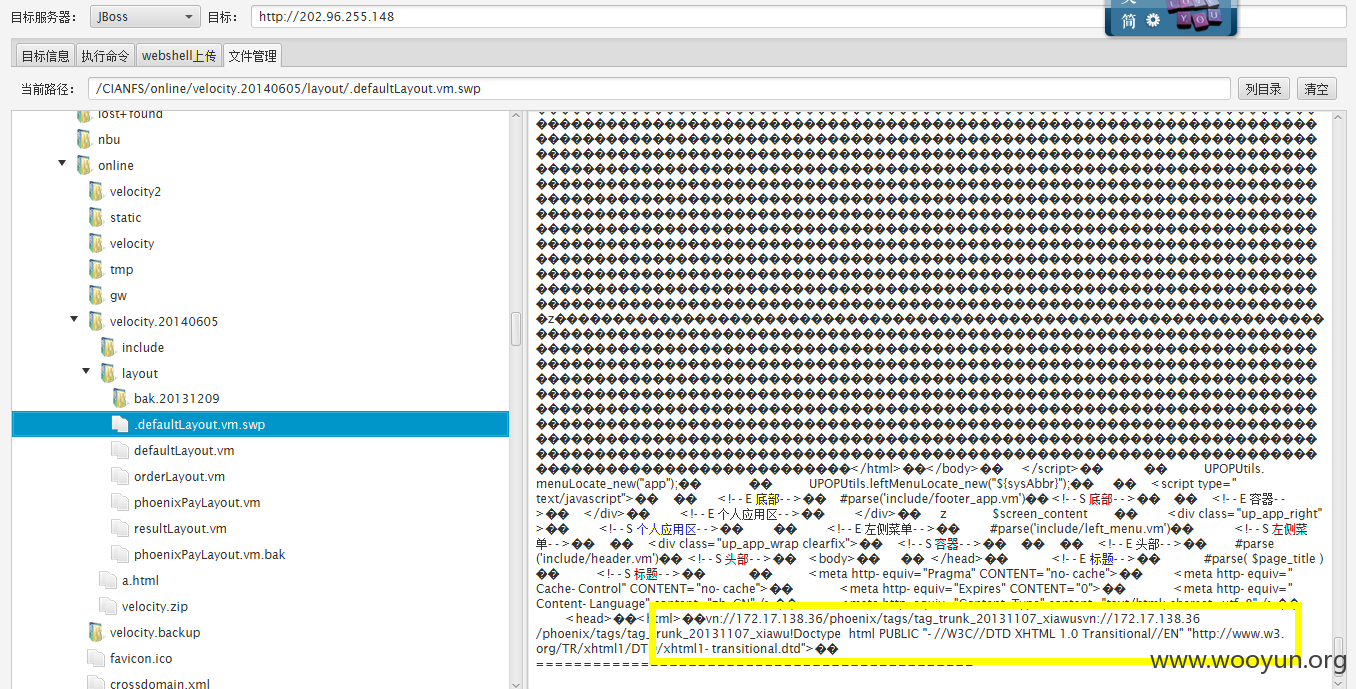Click the gw folder icon
This screenshot has height=689, width=1356.
coord(96,295)
